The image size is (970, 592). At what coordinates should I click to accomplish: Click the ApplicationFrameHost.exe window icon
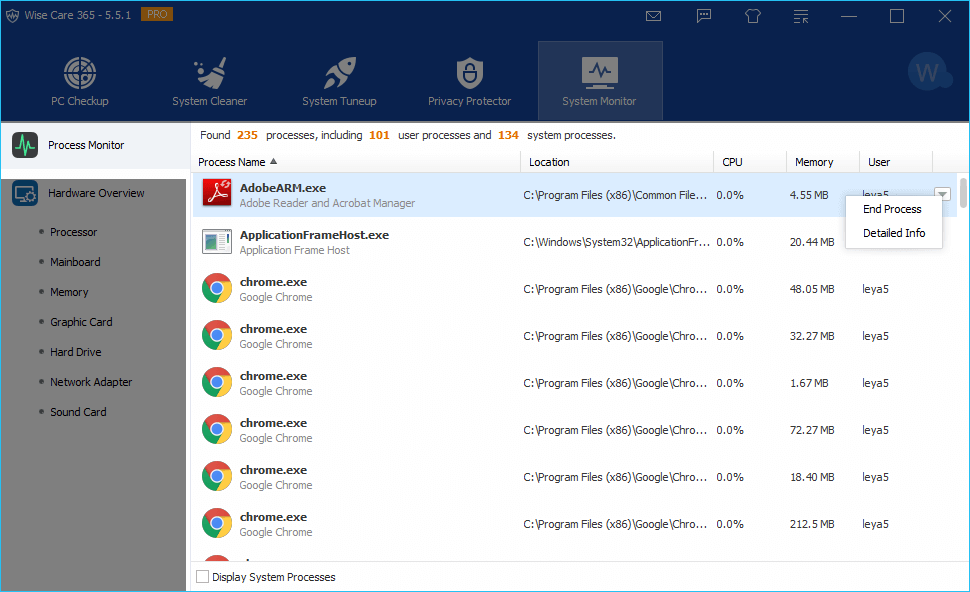217,242
